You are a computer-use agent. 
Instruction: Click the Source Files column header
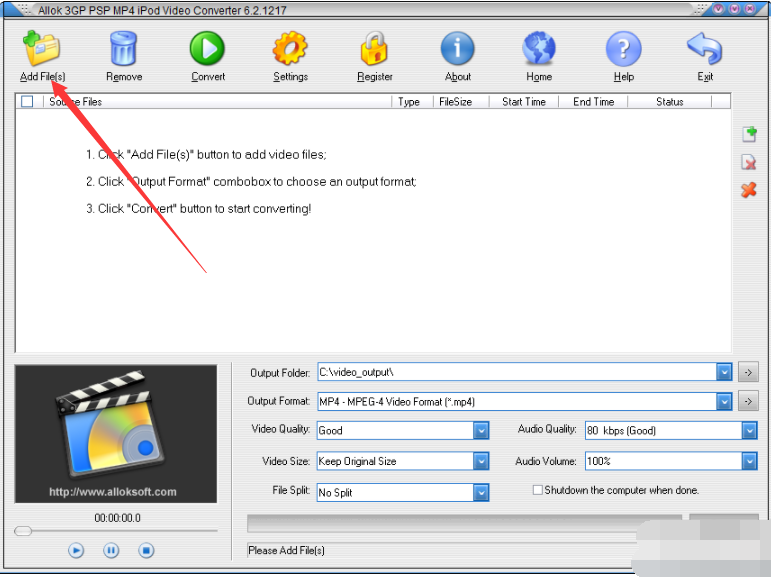click(x=217, y=101)
